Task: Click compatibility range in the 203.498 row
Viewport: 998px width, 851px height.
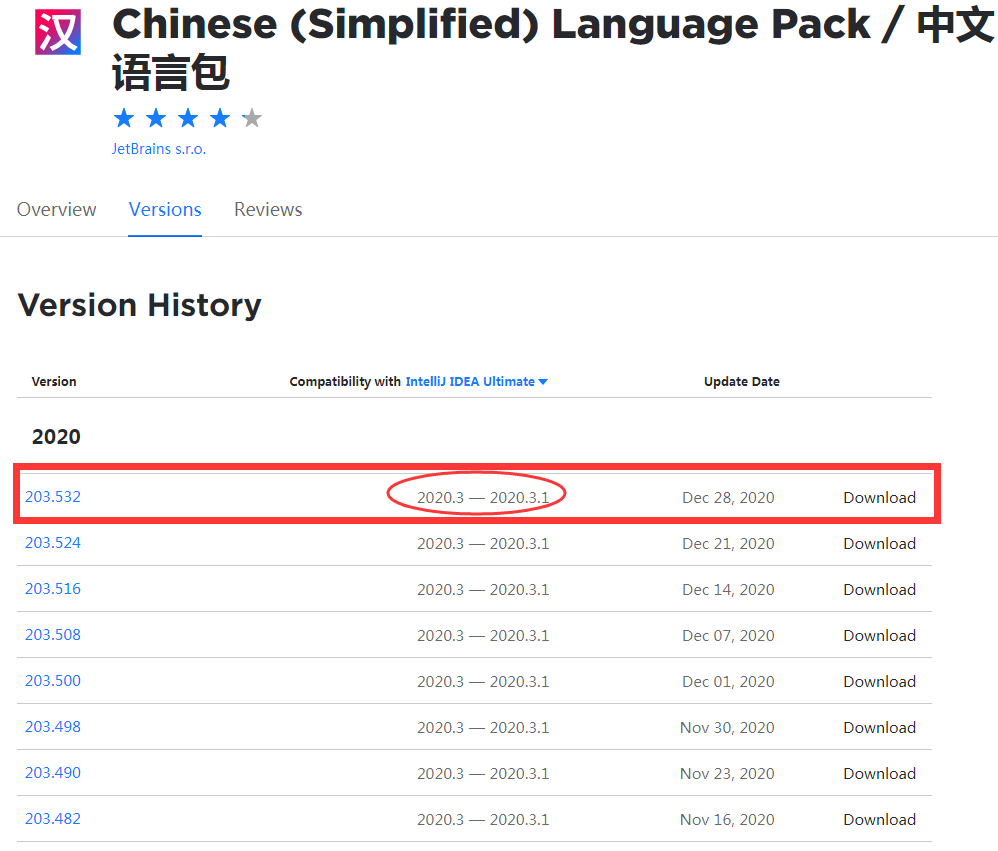Action: click(x=483, y=728)
